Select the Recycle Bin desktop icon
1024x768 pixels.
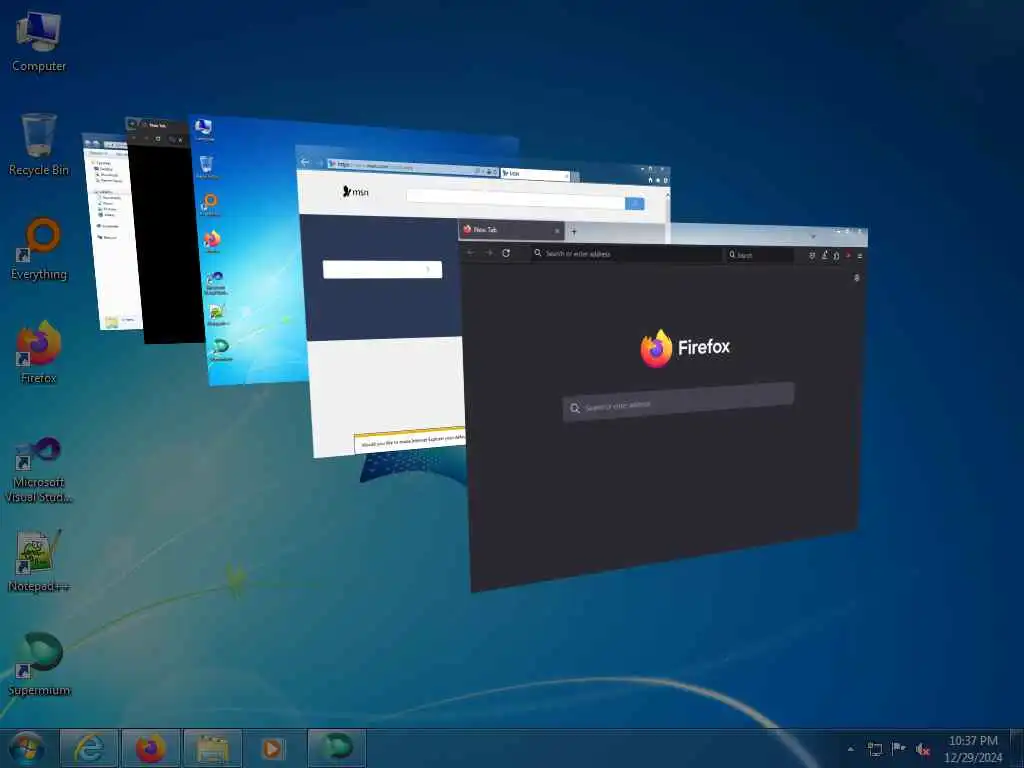click(39, 145)
